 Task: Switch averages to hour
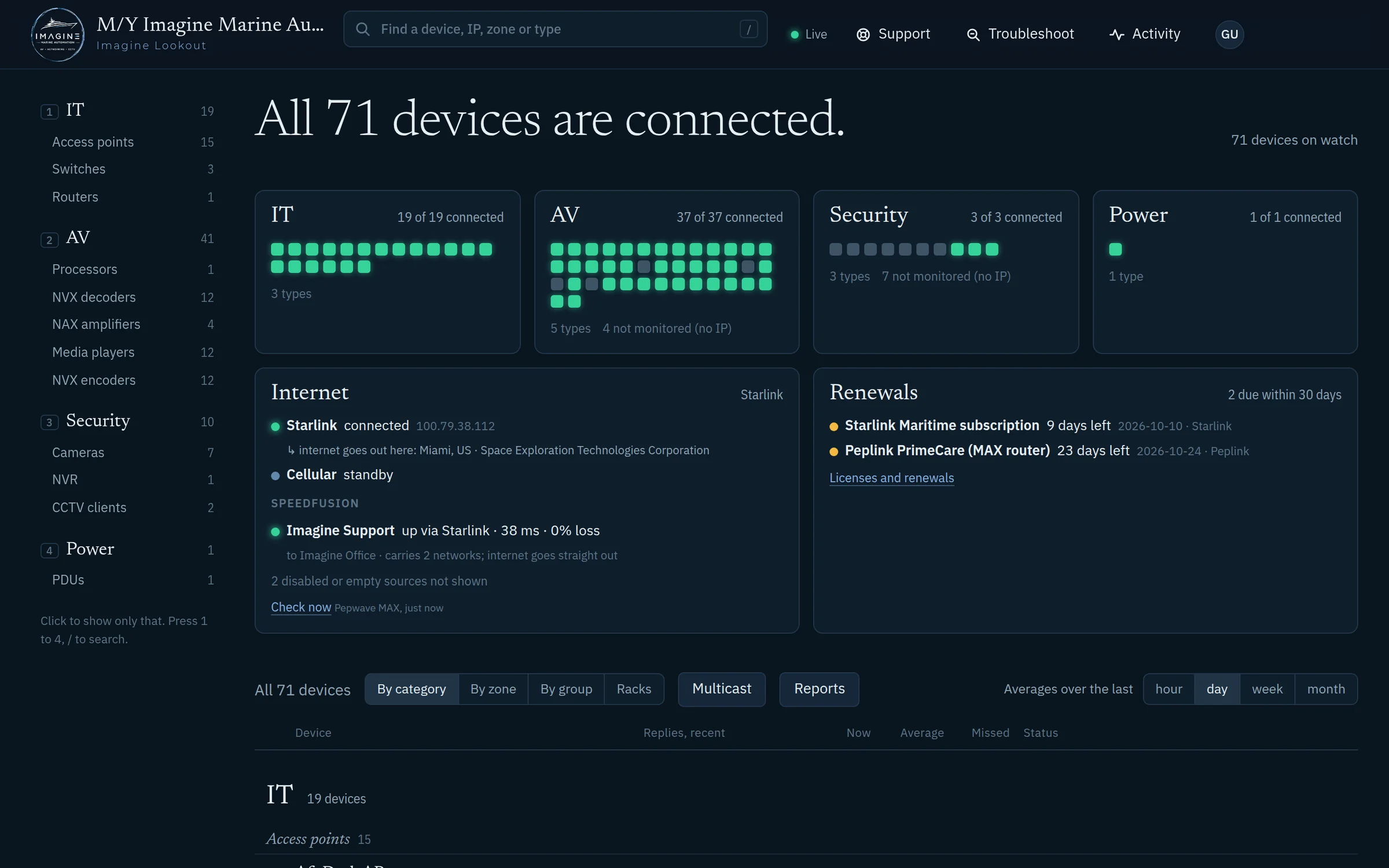point(1168,689)
